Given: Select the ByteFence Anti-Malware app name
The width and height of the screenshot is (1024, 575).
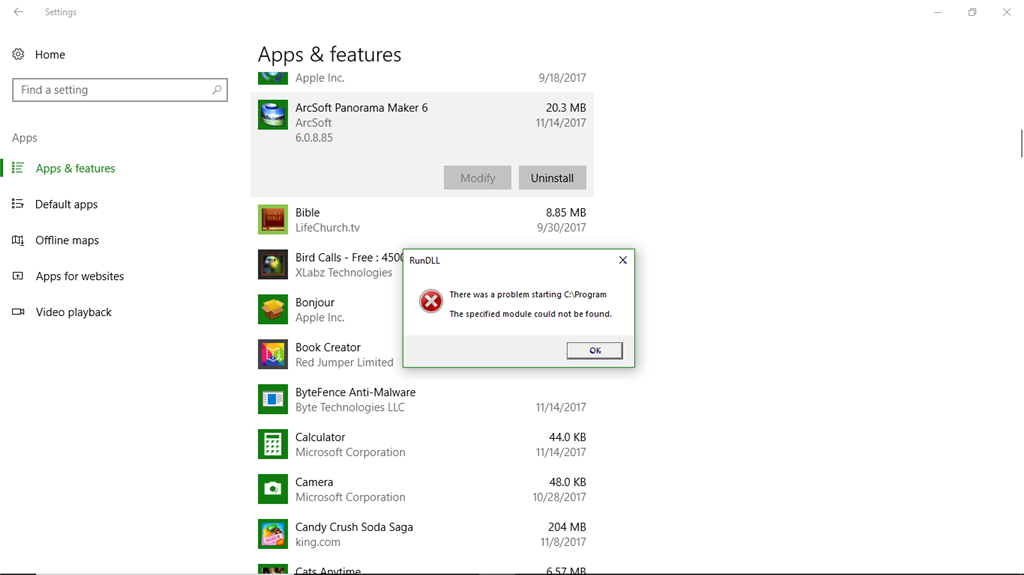Looking at the screenshot, I should click(355, 392).
